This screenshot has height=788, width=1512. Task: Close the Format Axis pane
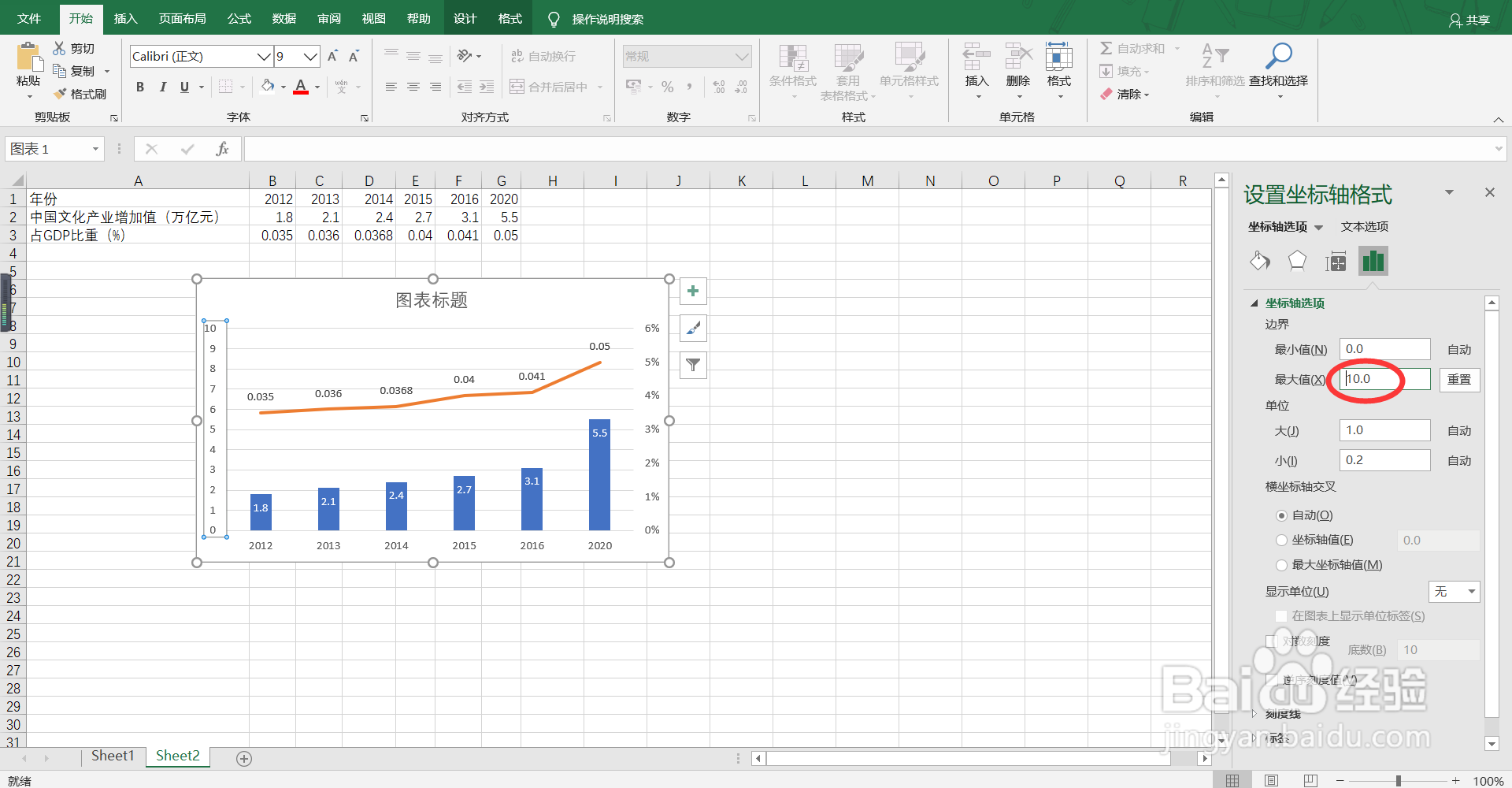pos(1490,192)
